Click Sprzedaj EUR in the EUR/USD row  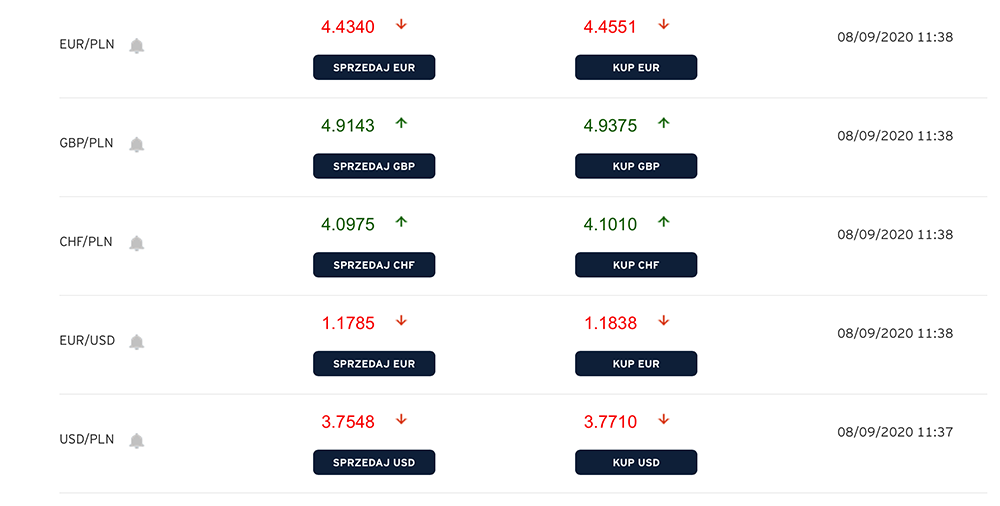tap(374, 364)
